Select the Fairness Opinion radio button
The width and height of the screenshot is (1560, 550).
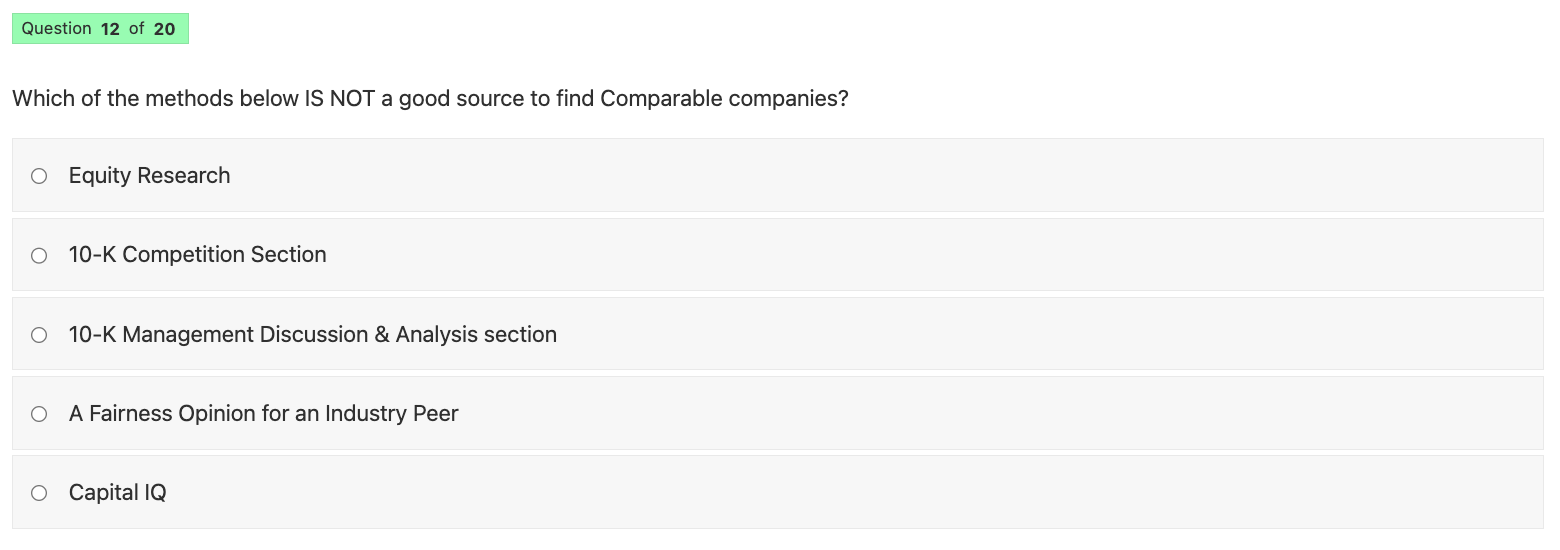39,414
